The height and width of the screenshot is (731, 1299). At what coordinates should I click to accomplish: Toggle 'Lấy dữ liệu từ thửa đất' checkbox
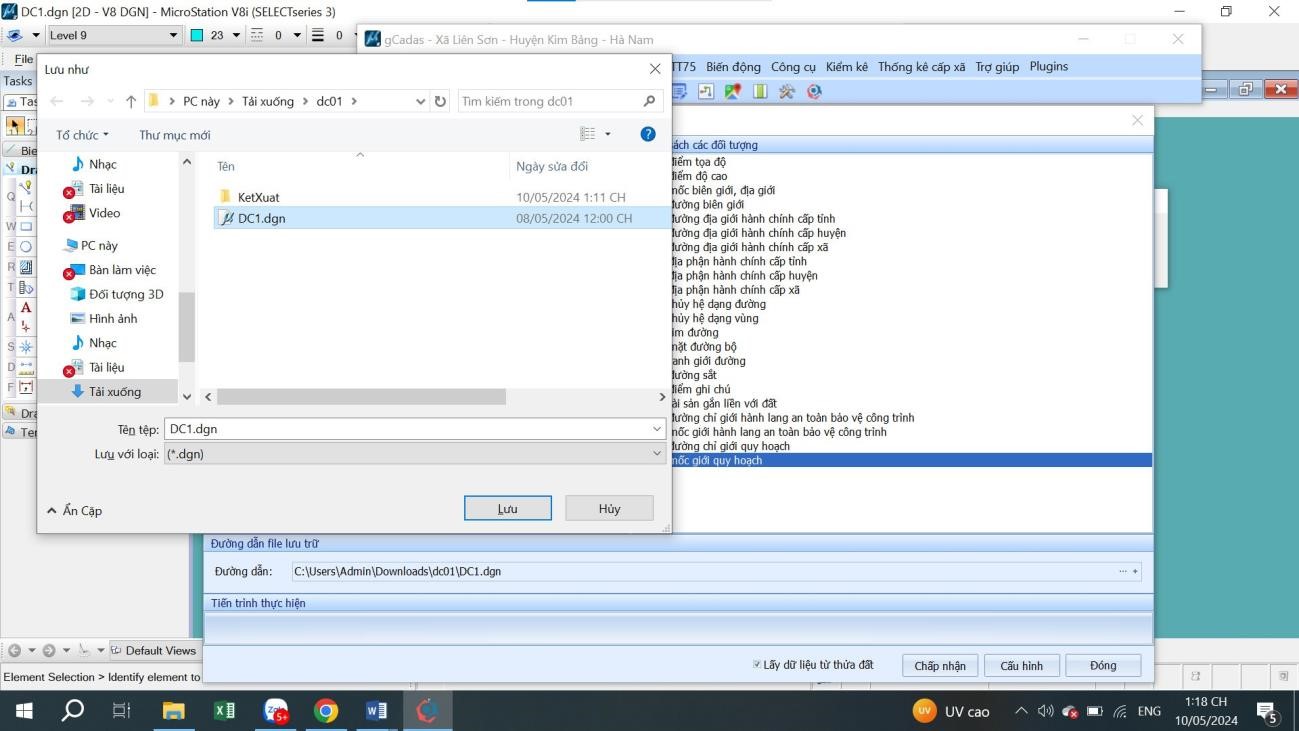click(x=757, y=665)
